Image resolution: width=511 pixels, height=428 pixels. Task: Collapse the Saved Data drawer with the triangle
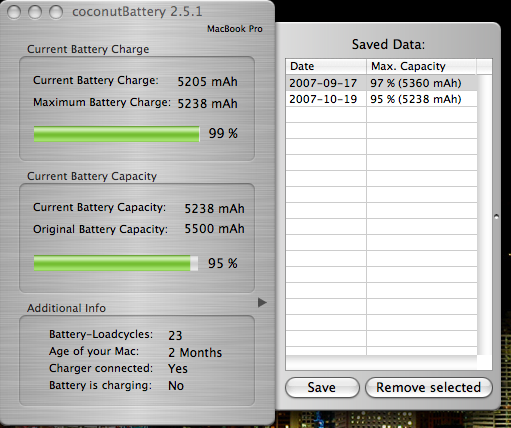tap(262, 303)
